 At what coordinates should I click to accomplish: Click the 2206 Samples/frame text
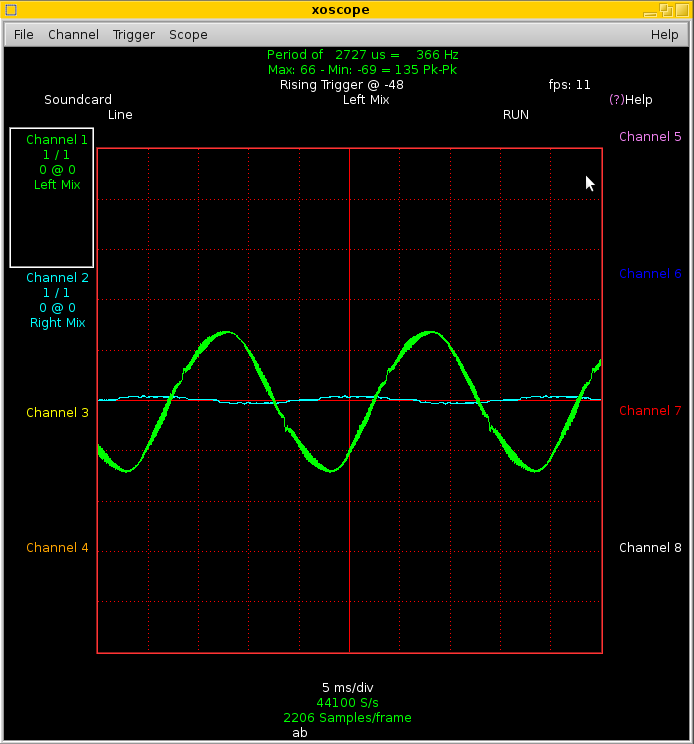tap(347, 717)
